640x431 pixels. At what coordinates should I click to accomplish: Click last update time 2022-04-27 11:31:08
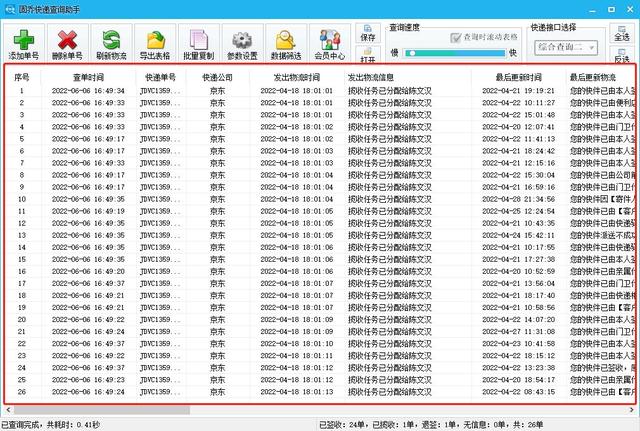click(x=518, y=331)
